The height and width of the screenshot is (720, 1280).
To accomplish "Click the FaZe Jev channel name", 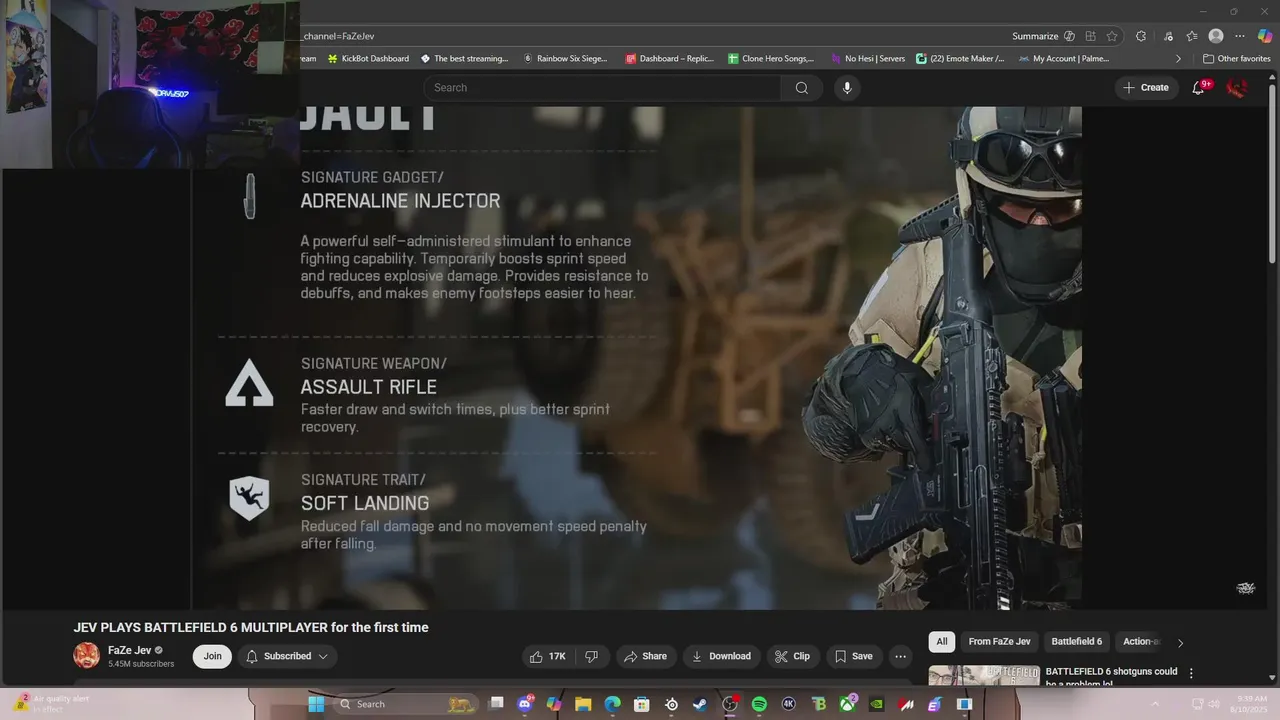I will click(130, 650).
